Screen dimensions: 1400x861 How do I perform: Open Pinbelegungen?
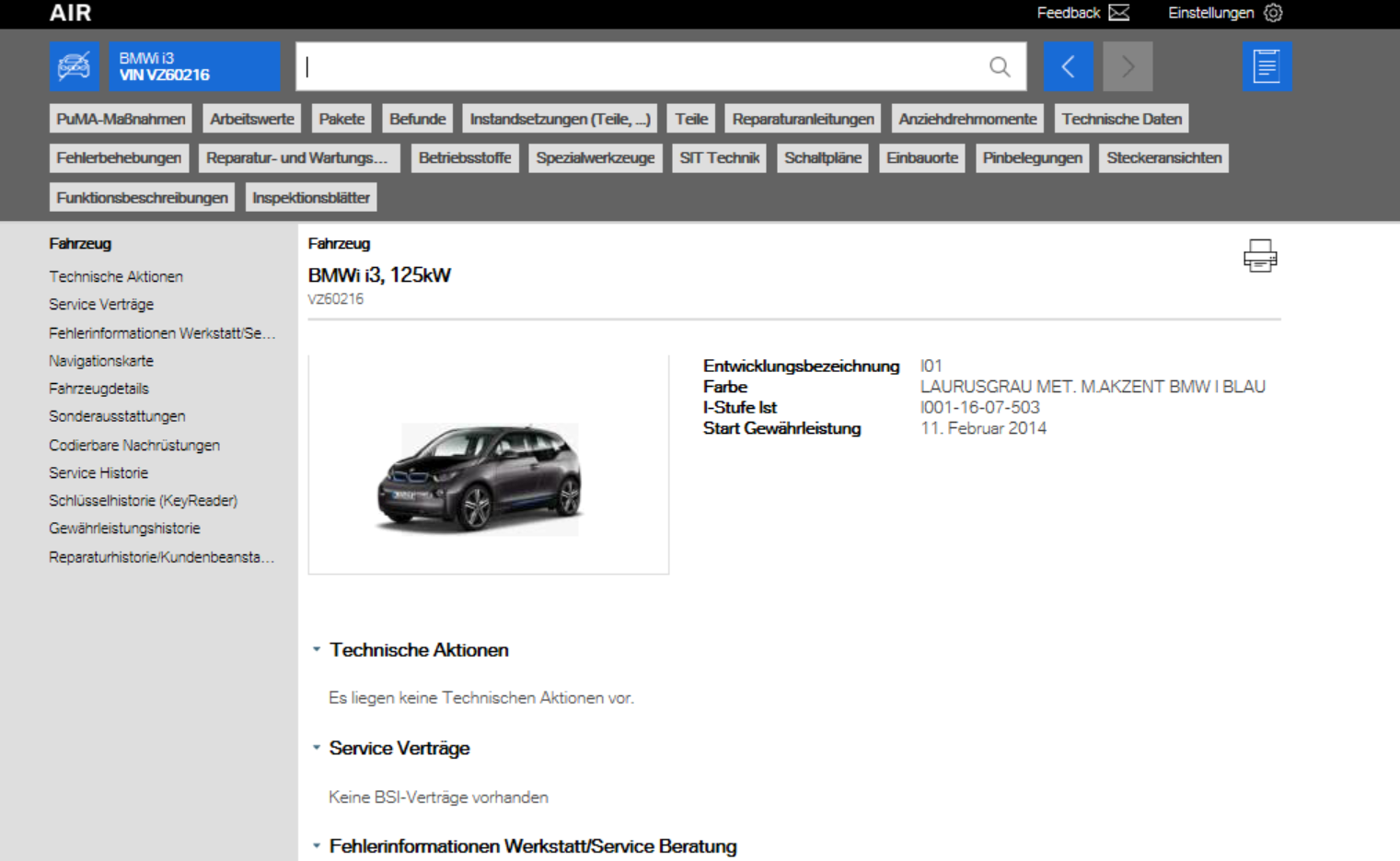coord(1032,157)
